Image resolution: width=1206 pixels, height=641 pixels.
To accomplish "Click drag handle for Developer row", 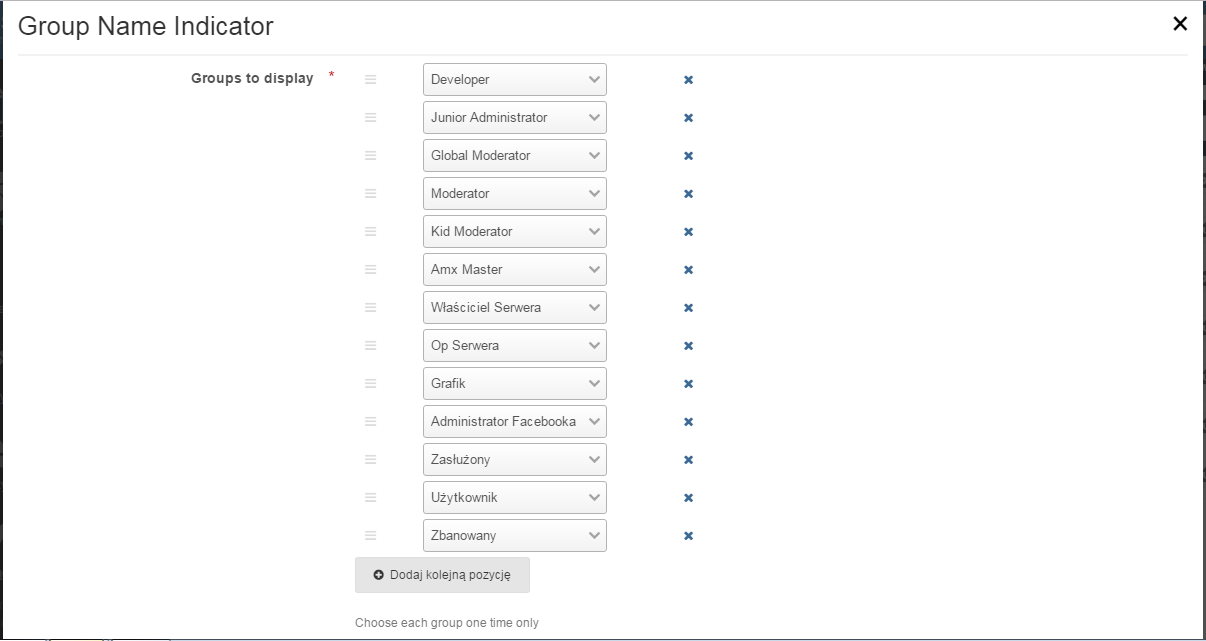I will [370, 79].
